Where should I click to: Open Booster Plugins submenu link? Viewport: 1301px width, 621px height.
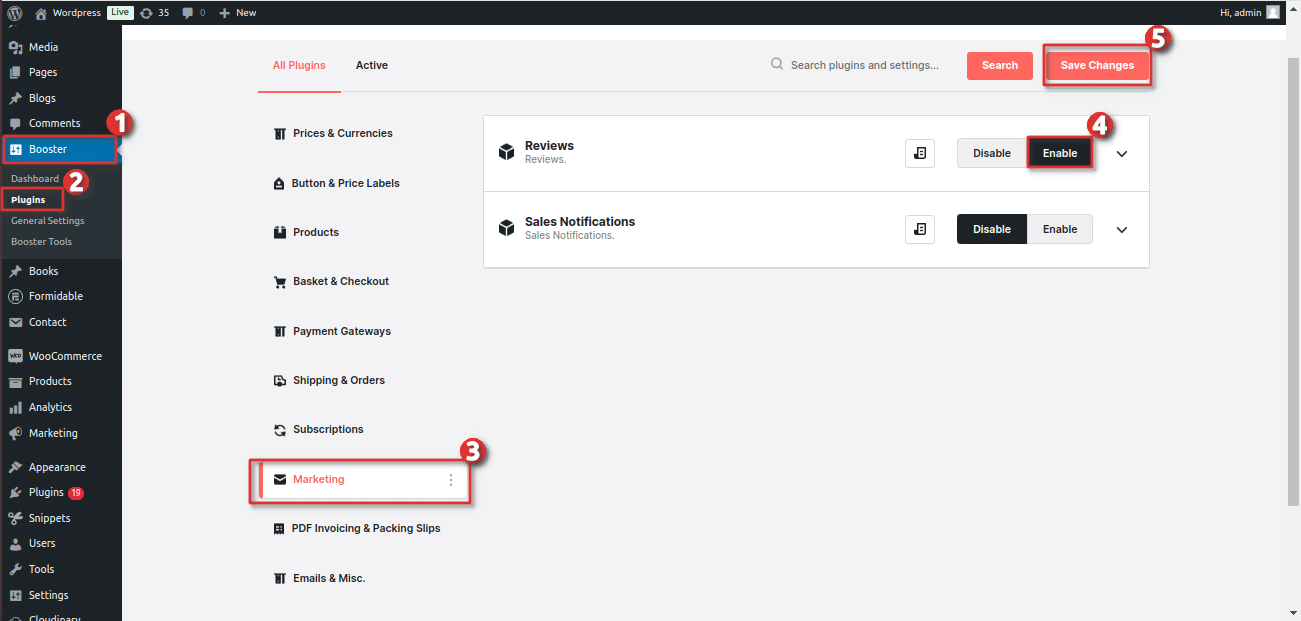point(28,200)
